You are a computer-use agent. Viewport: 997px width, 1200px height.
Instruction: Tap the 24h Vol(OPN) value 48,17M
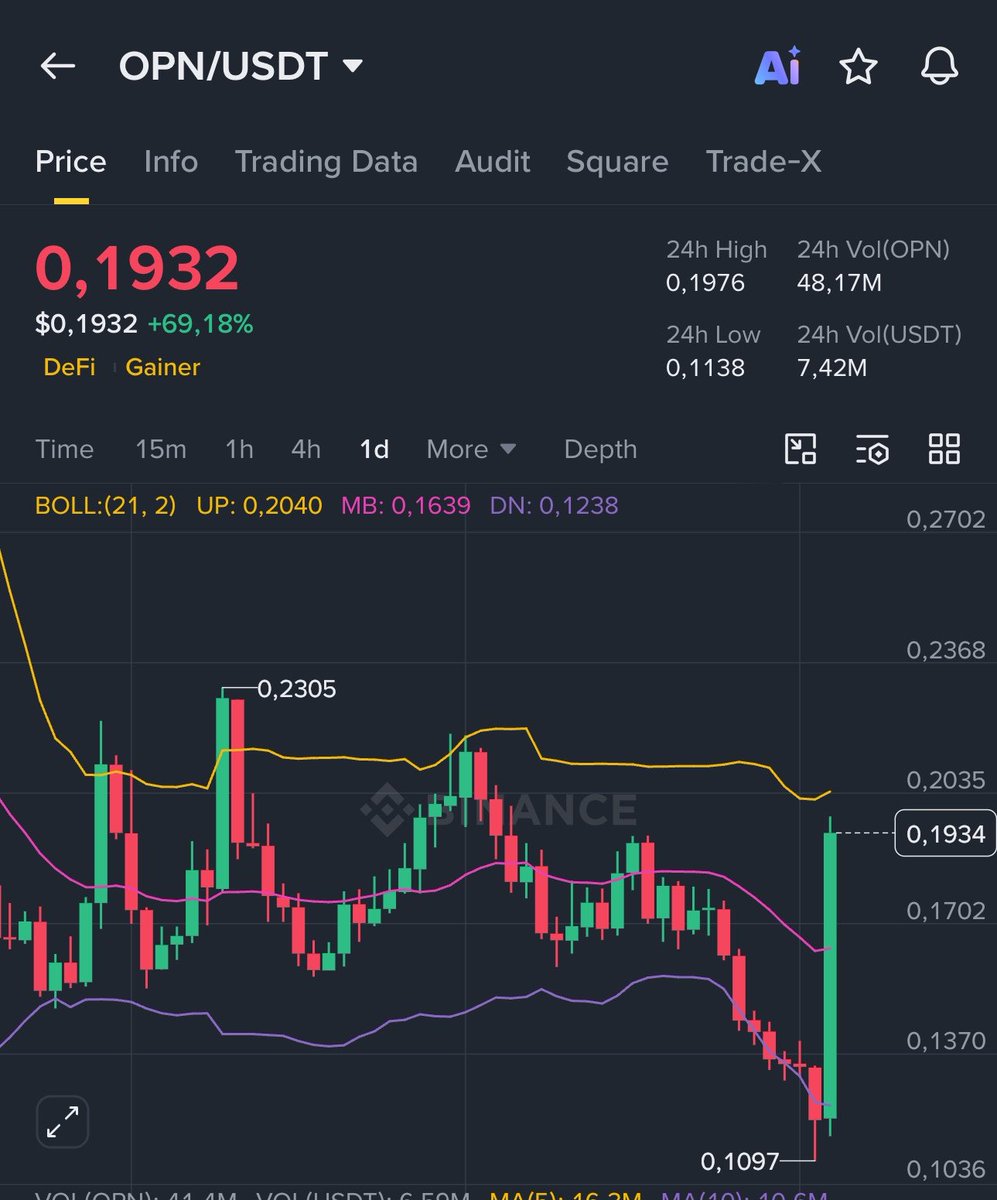tap(839, 283)
